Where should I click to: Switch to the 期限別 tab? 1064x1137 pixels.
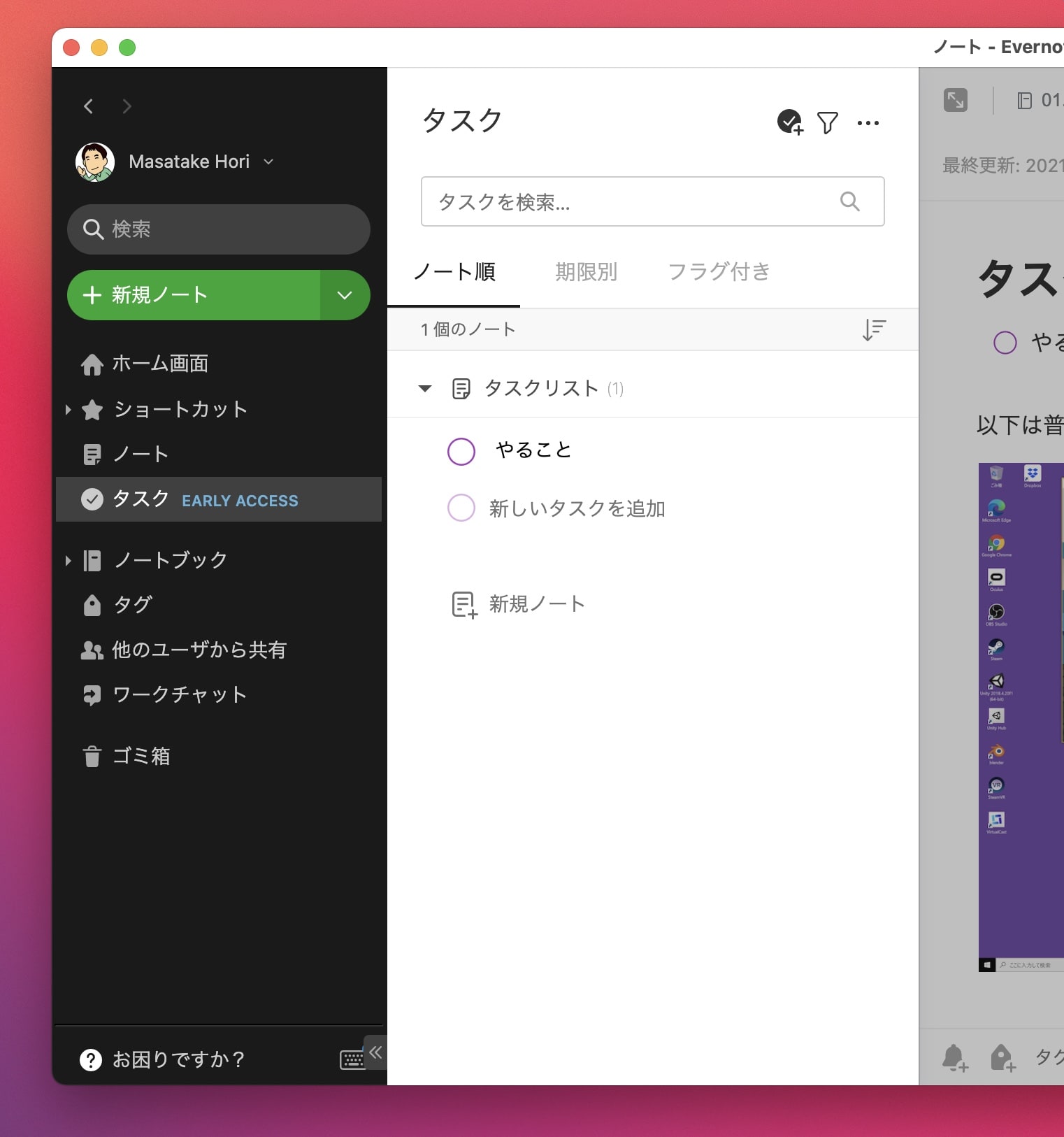586,272
